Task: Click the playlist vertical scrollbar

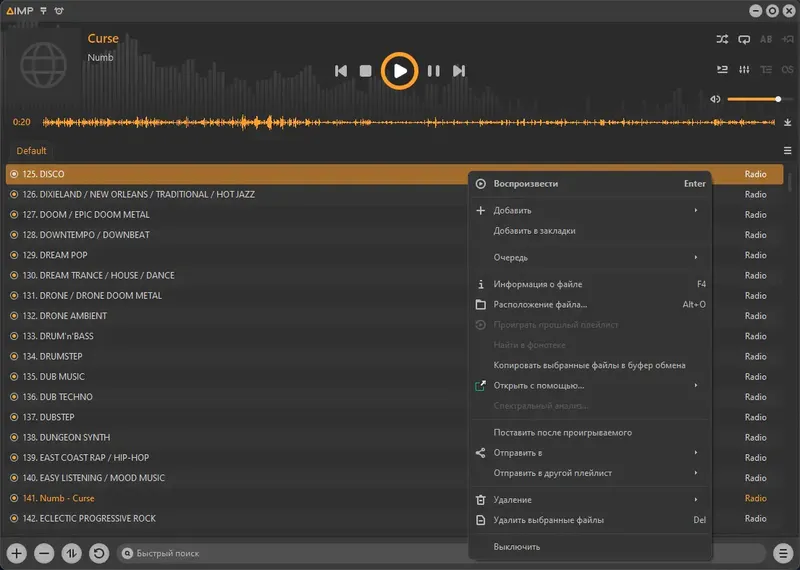Action: [790, 182]
